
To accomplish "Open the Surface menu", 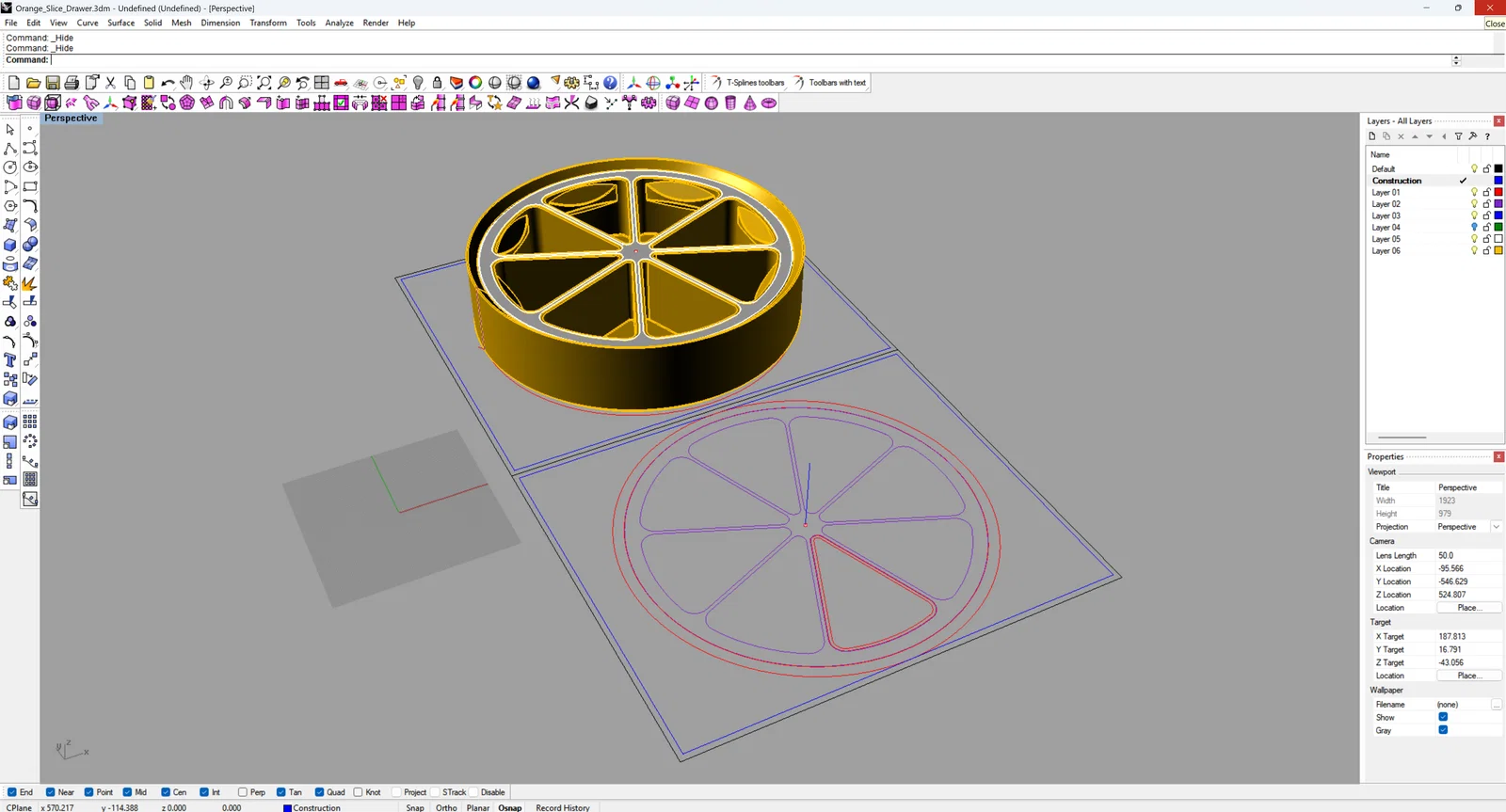I will point(120,23).
